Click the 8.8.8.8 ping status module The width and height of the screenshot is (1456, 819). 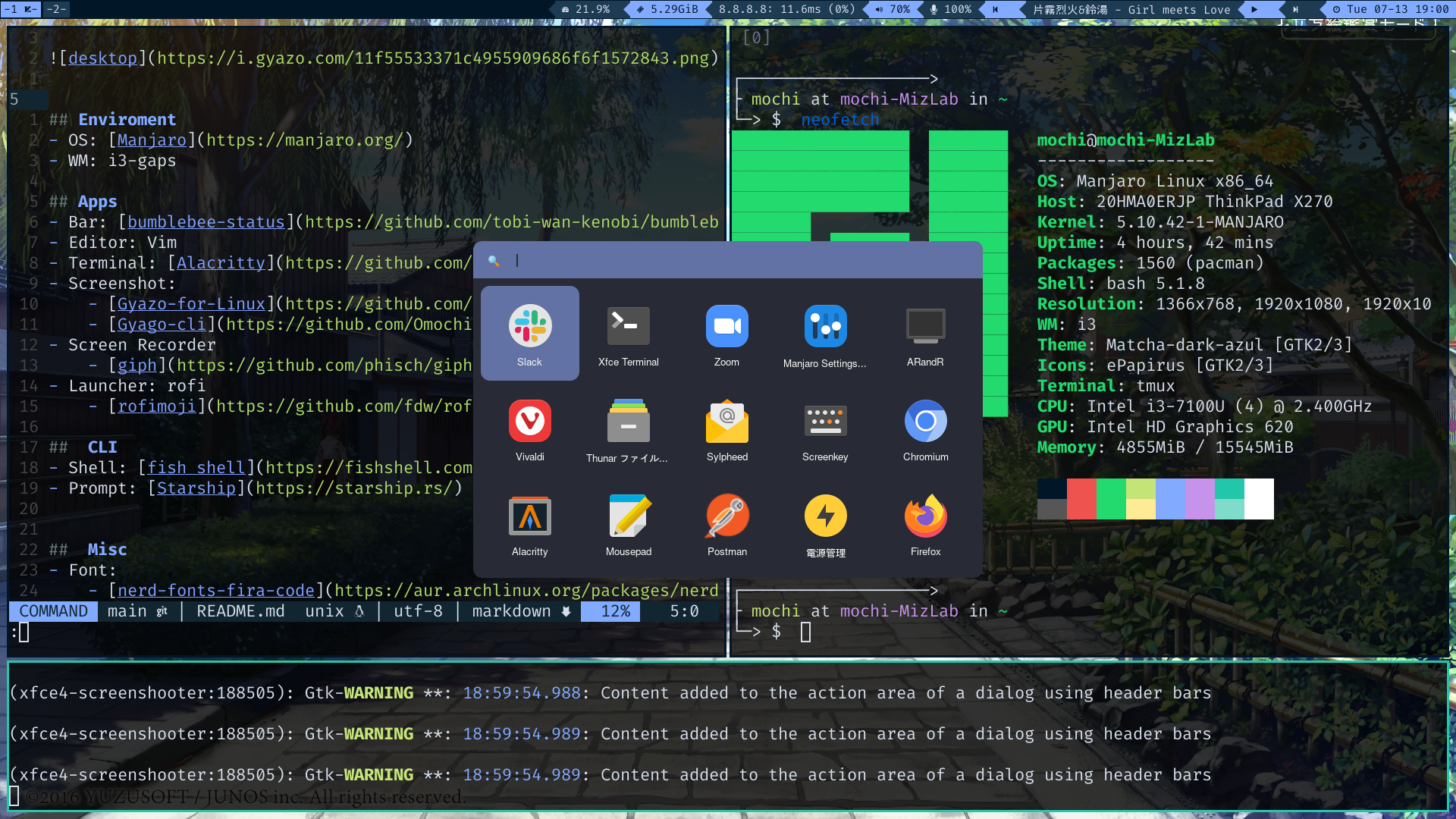786,9
